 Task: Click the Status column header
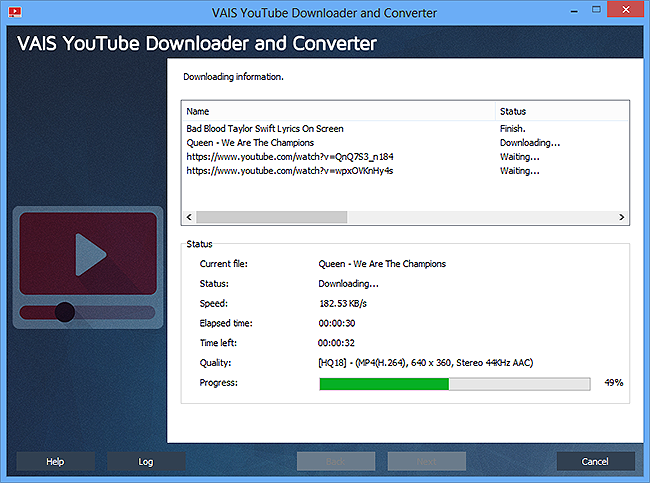click(562, 111)
